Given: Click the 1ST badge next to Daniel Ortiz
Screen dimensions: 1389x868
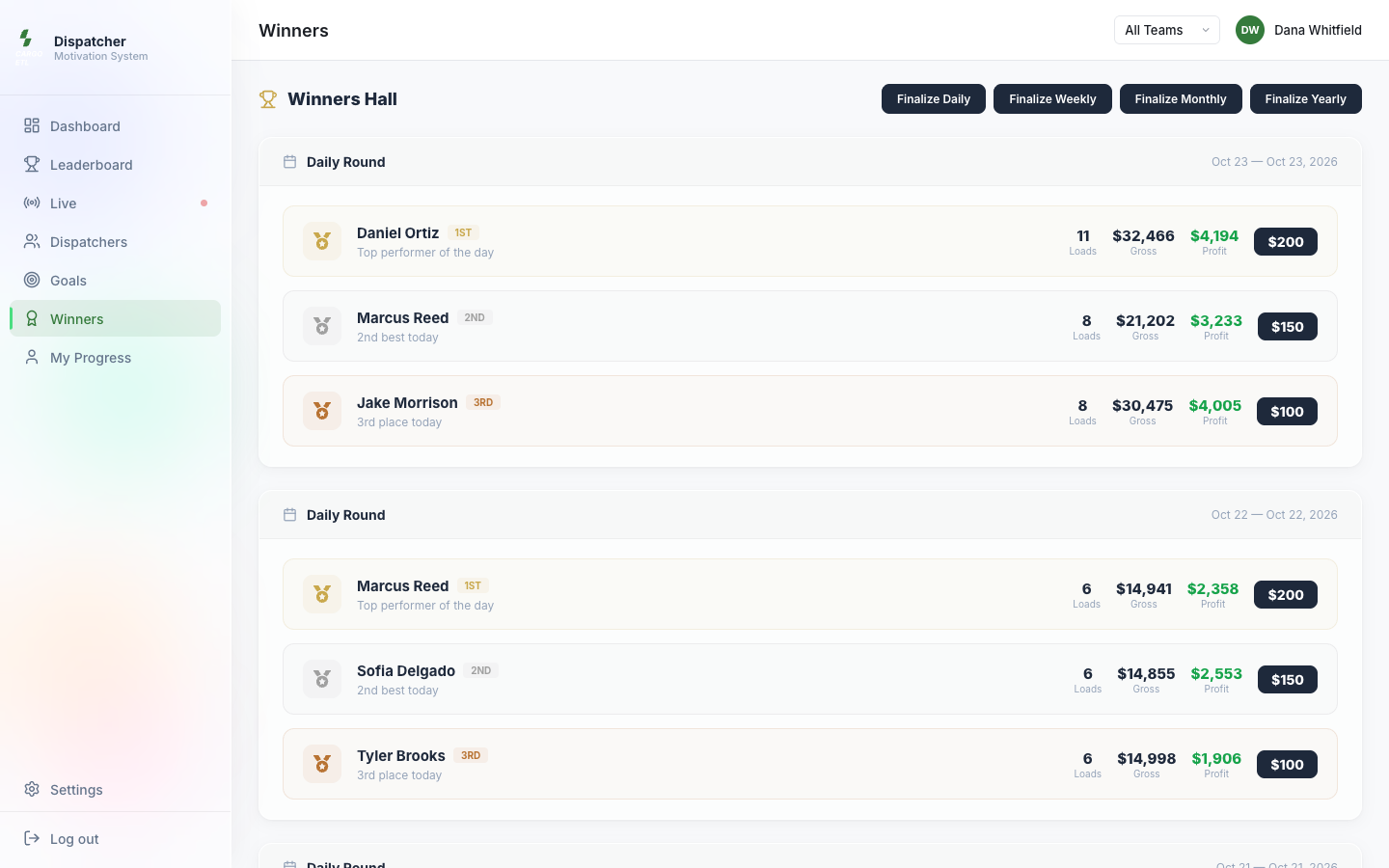Looking at the screenshot, I should (463, 233).
